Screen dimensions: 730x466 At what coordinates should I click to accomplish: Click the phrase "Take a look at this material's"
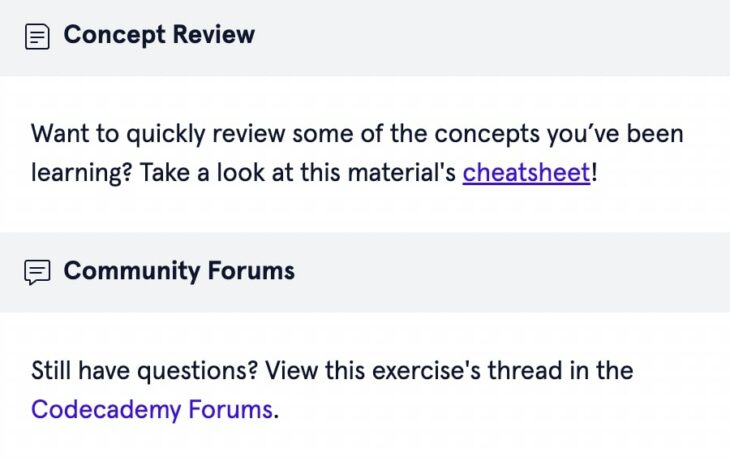point(299,172)
